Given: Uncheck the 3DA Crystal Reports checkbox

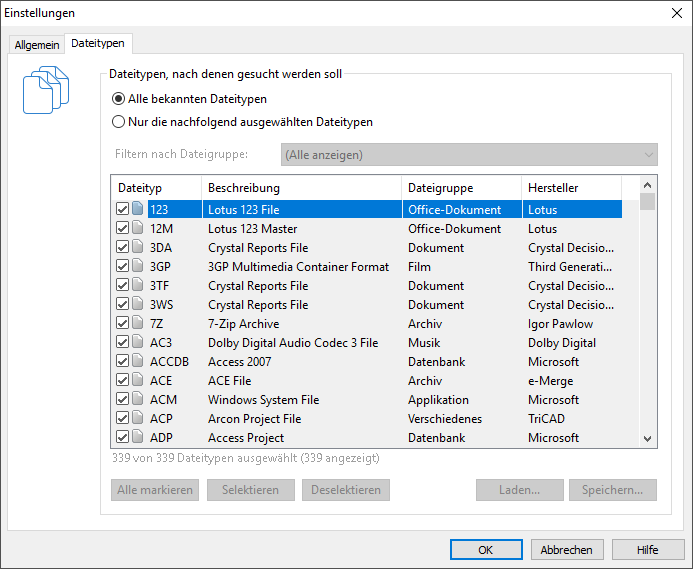Looking at the screenshot, I should click(x=123, y=248).
